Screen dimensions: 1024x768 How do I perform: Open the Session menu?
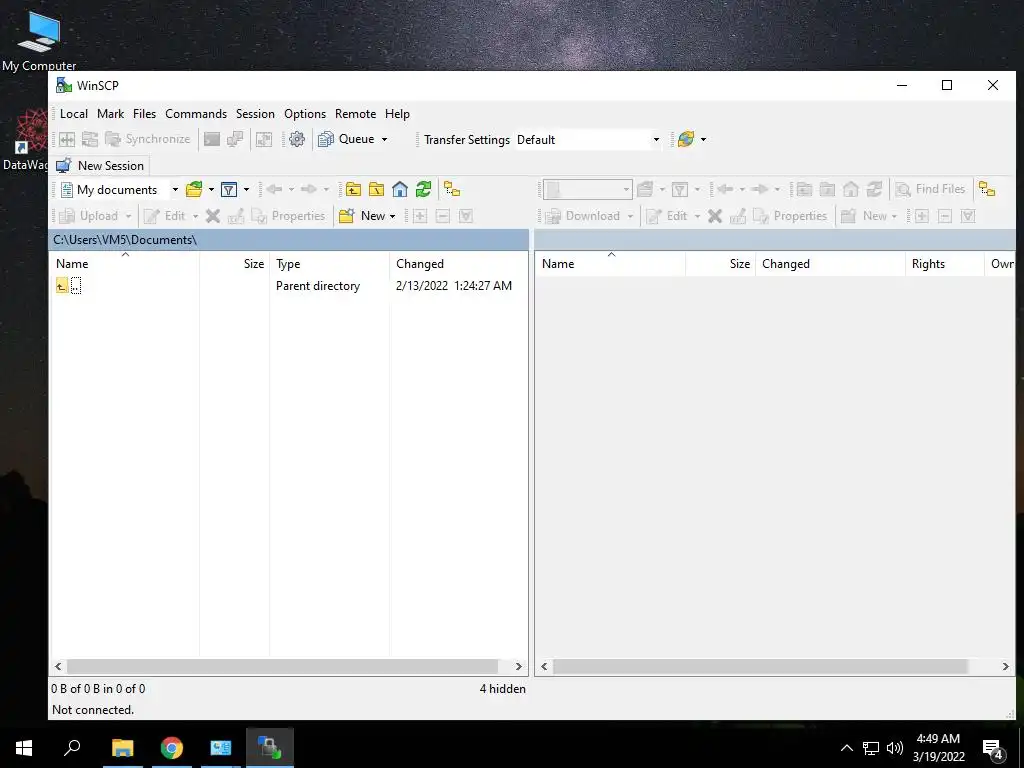point(255,114)
